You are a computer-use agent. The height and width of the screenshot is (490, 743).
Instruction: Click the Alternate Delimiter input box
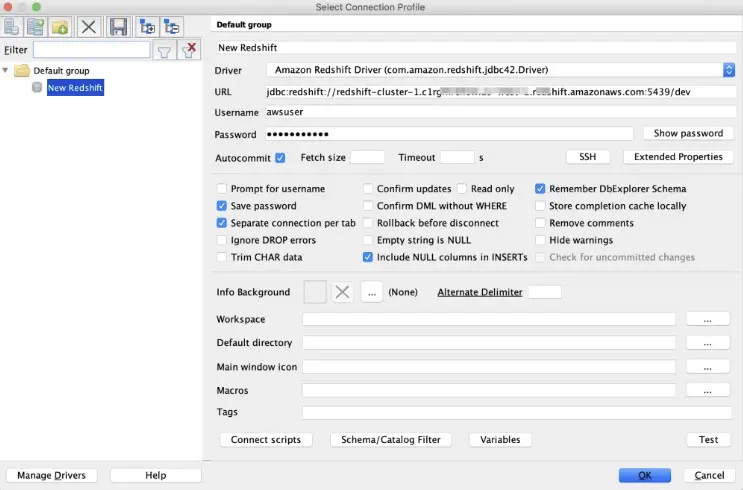545,292
